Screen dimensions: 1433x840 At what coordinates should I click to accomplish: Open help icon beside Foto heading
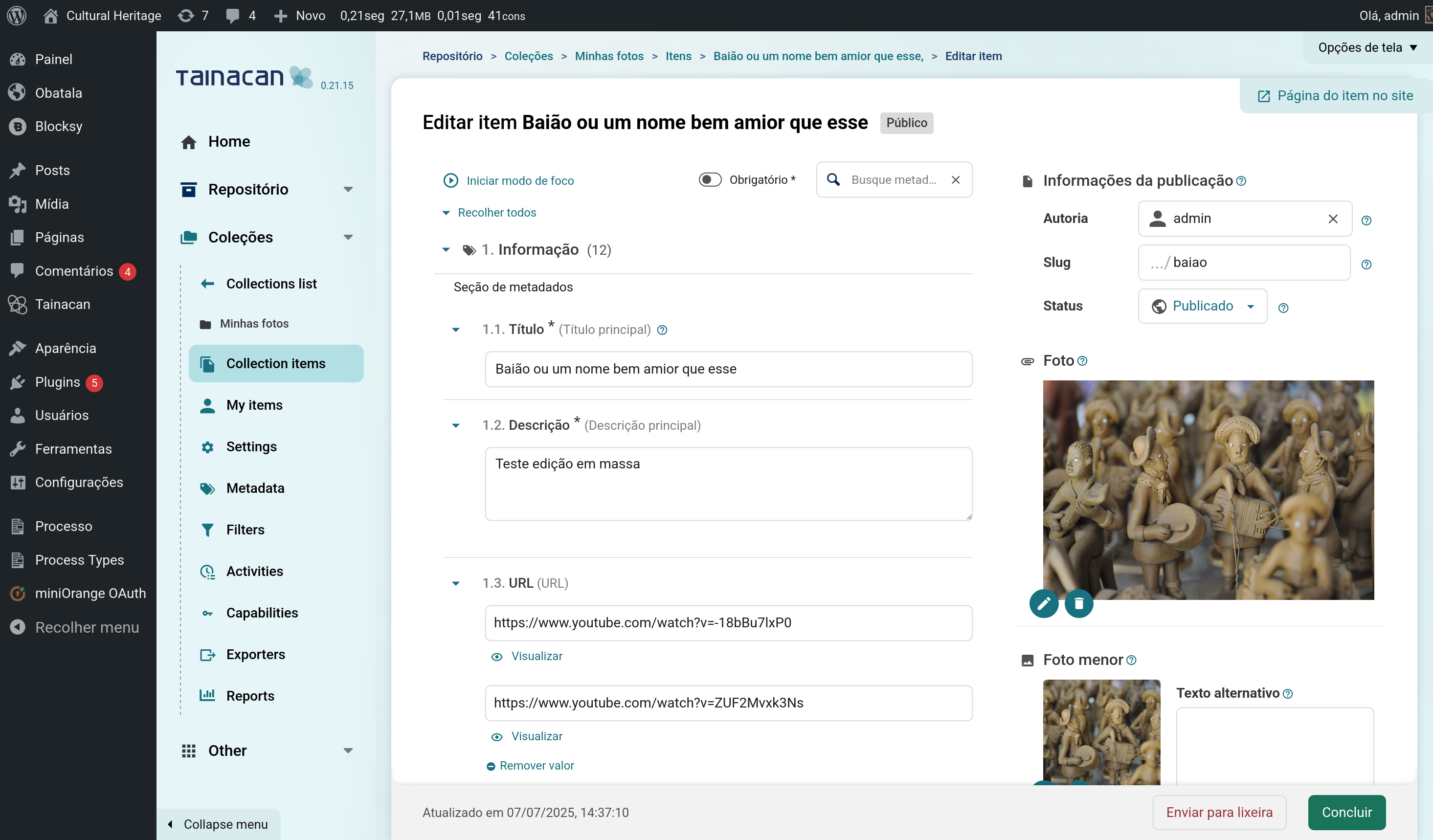[x=1082, y=360]
